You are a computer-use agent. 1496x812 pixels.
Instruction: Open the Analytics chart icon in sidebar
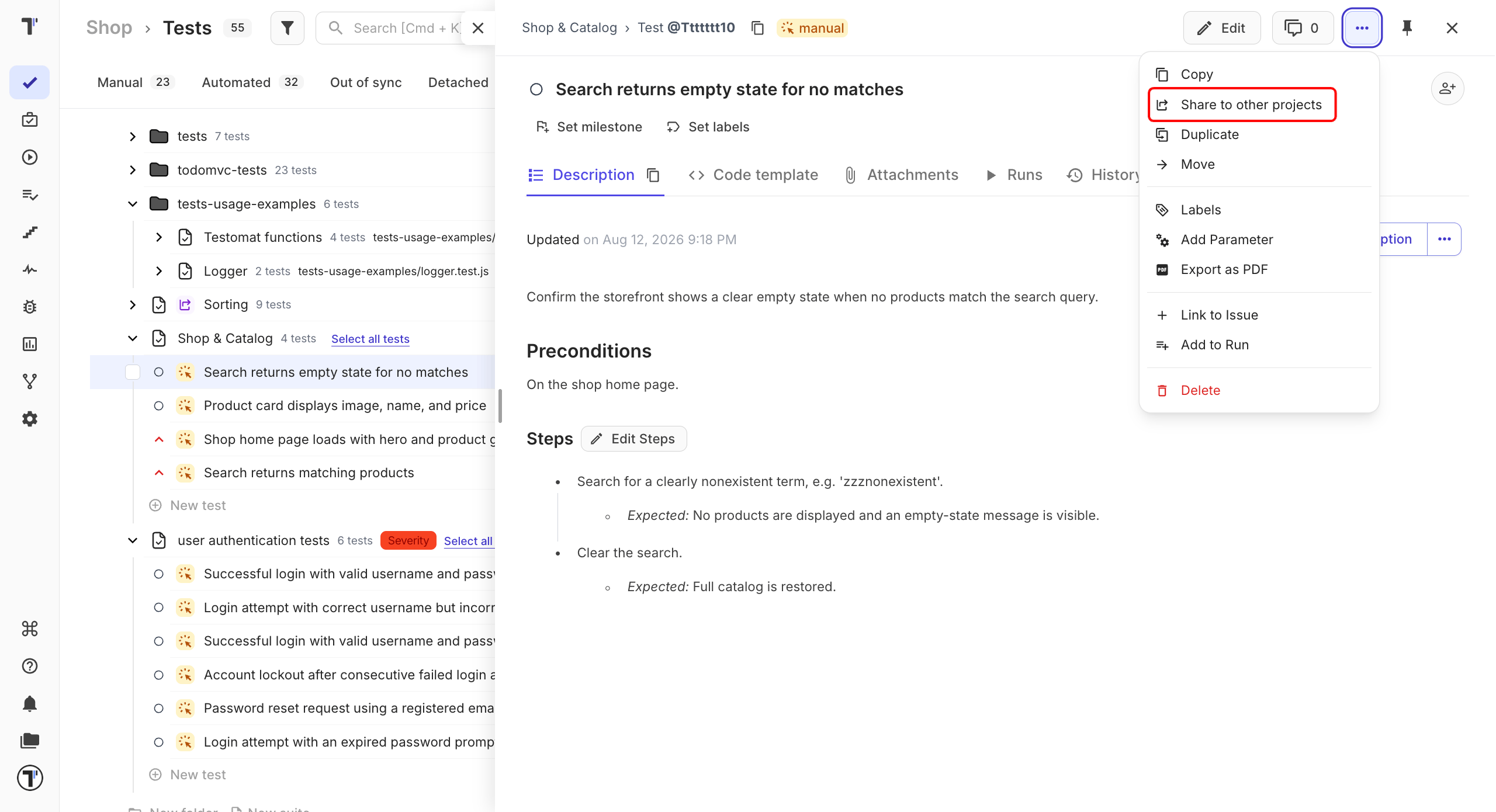coord(30,344)
